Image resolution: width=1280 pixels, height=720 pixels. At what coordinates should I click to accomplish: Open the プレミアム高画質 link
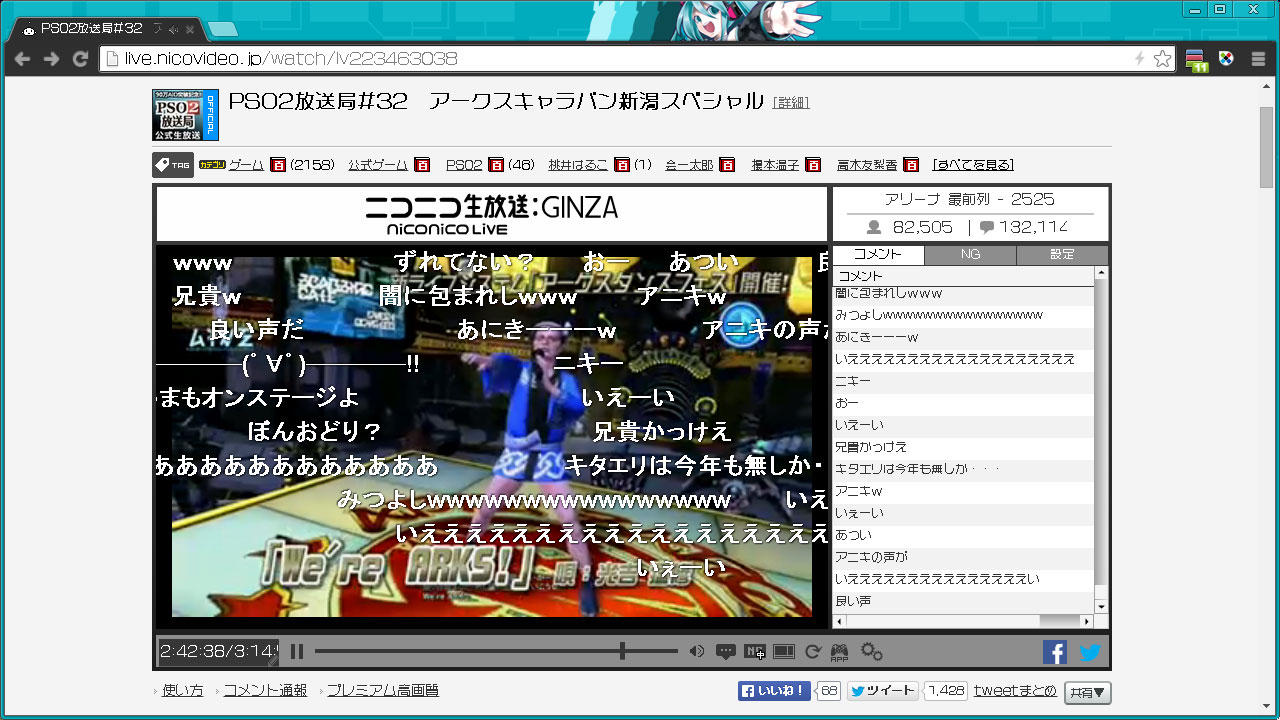coord(383,691)
